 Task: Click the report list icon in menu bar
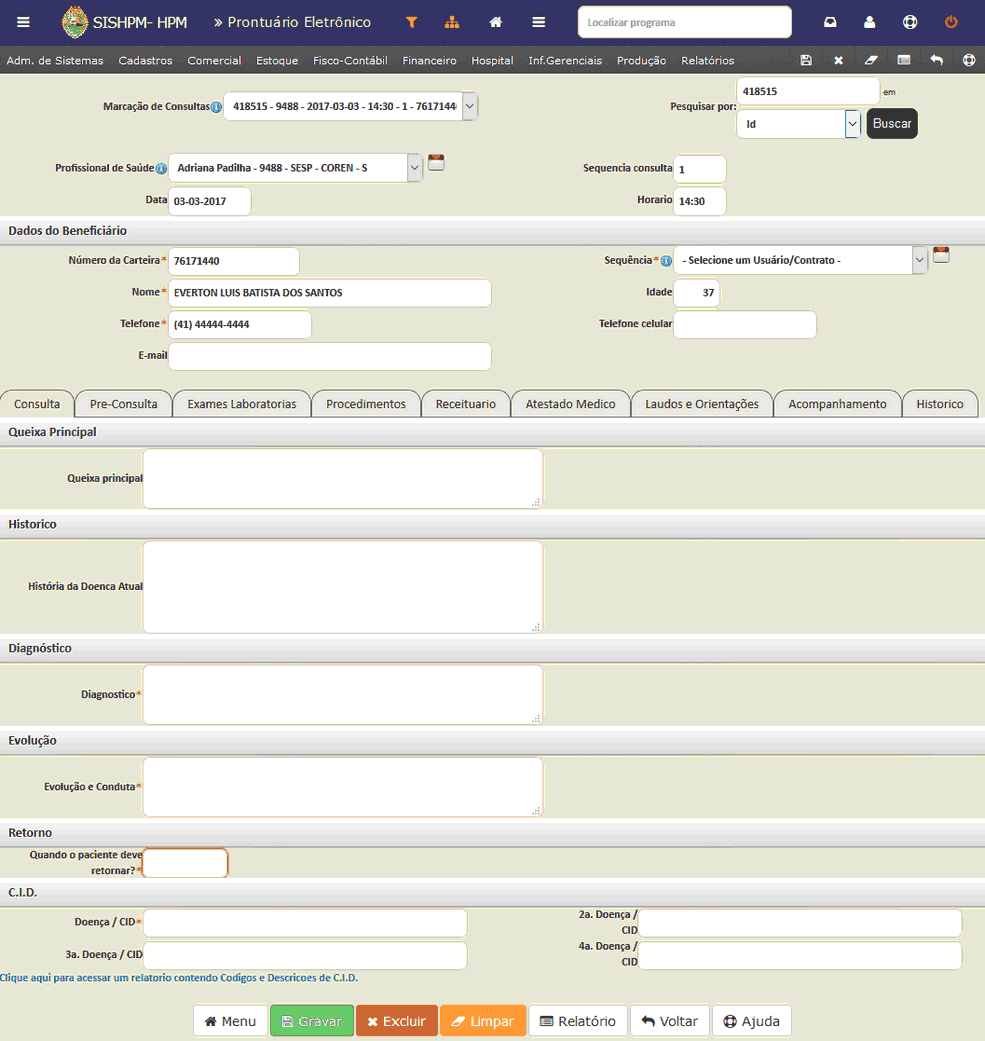(x=903, y=60)
